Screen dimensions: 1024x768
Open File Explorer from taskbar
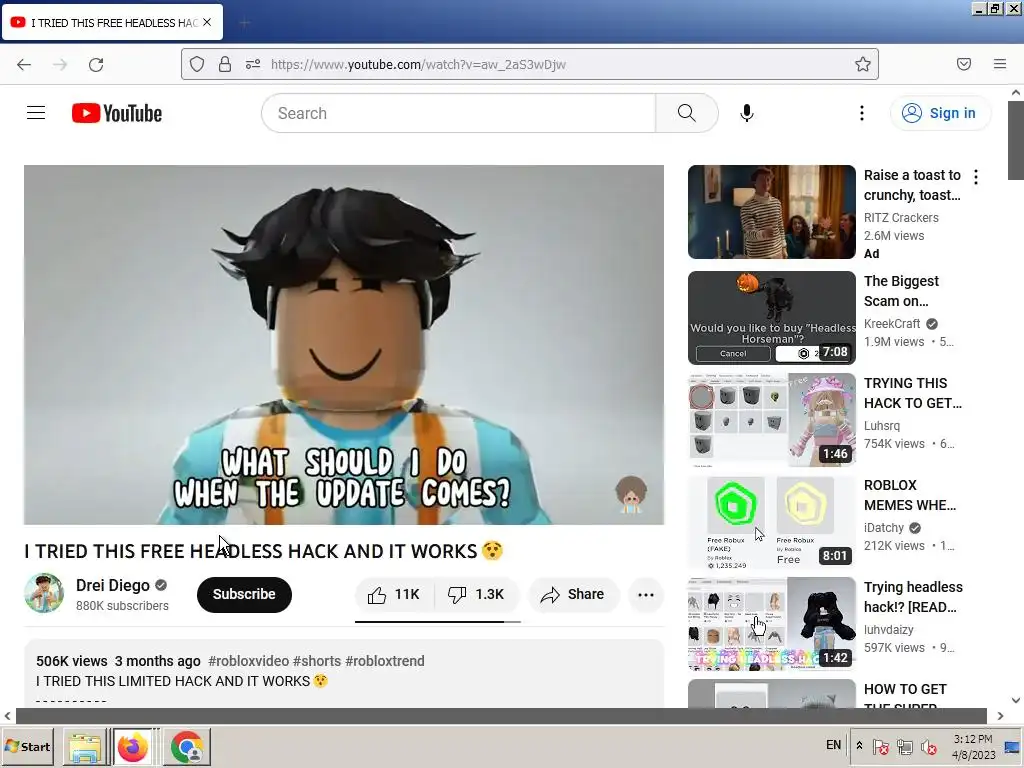(x=85, y=747)
